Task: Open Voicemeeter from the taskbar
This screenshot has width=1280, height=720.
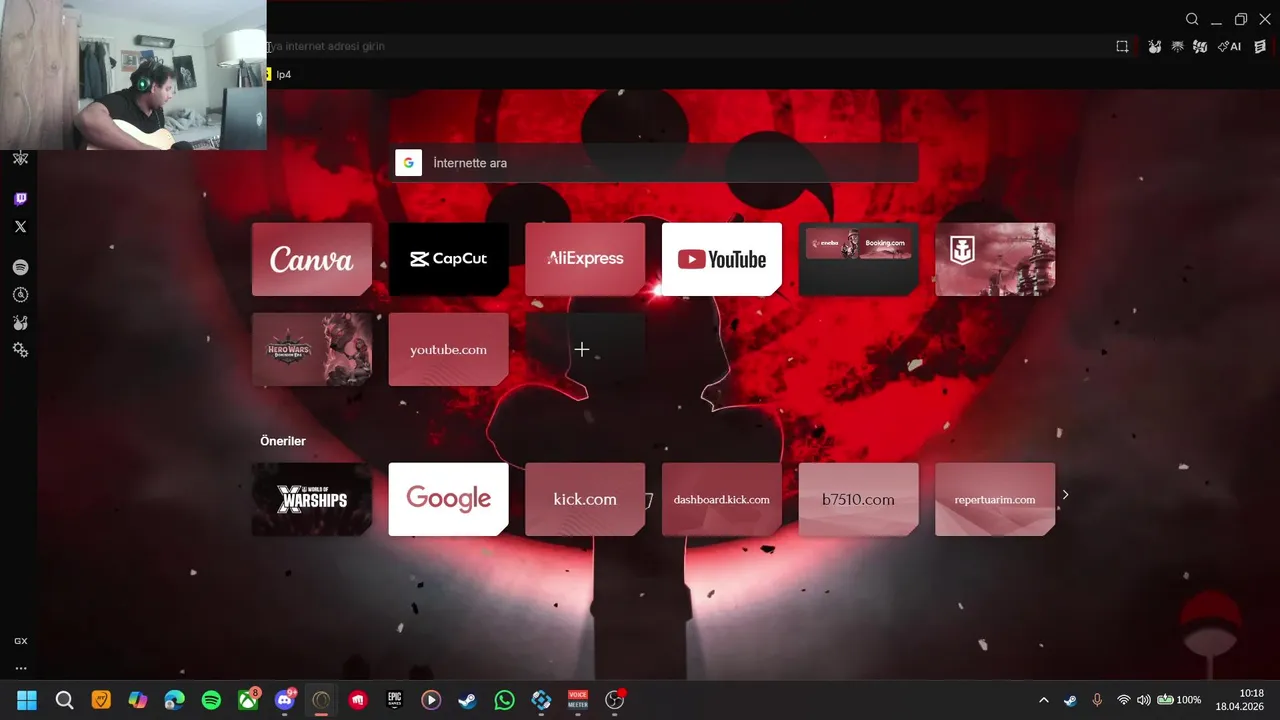Action: pos(578,700)
